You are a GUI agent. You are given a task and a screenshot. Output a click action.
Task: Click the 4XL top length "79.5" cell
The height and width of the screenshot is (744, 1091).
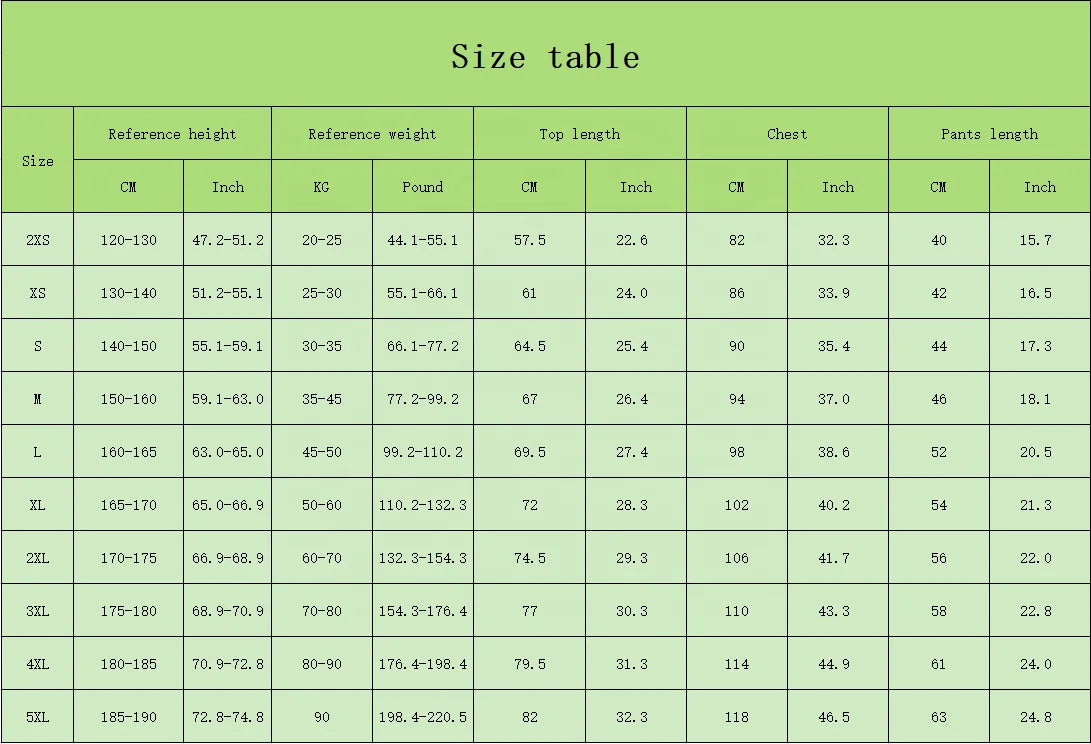tap(530, 664)
